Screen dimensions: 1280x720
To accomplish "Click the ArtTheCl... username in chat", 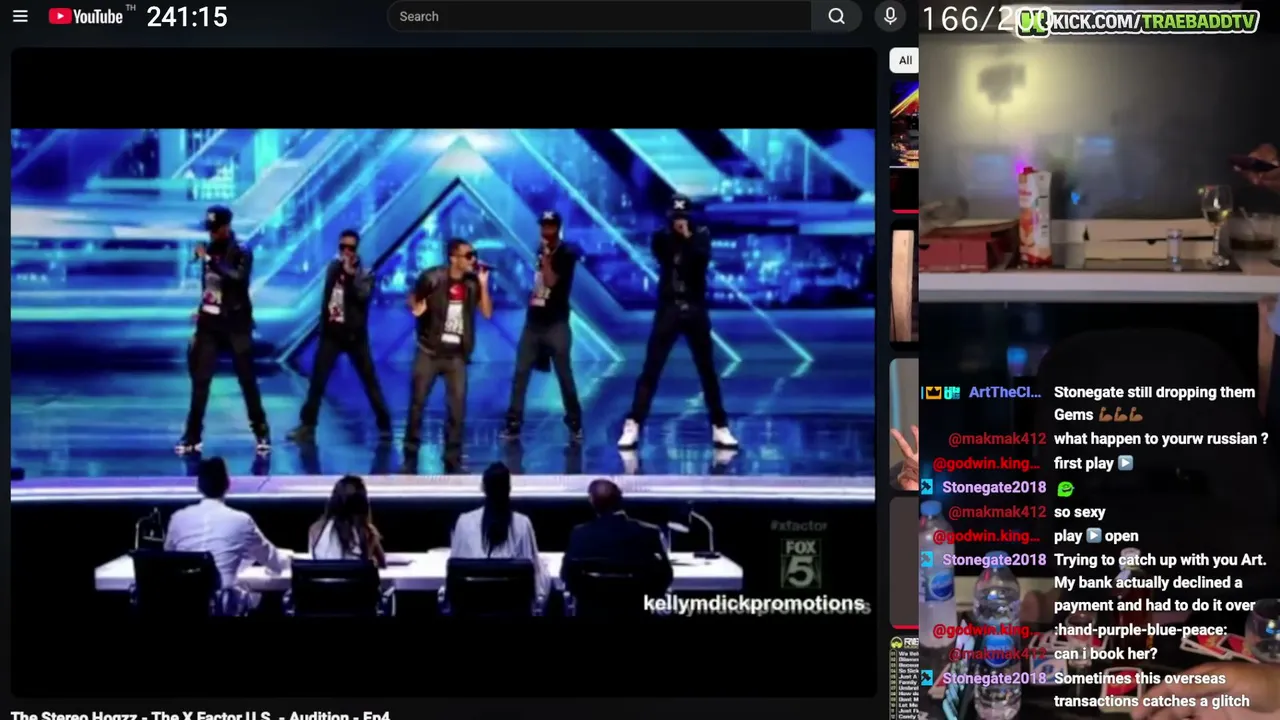I will (x=1005, y=392).
